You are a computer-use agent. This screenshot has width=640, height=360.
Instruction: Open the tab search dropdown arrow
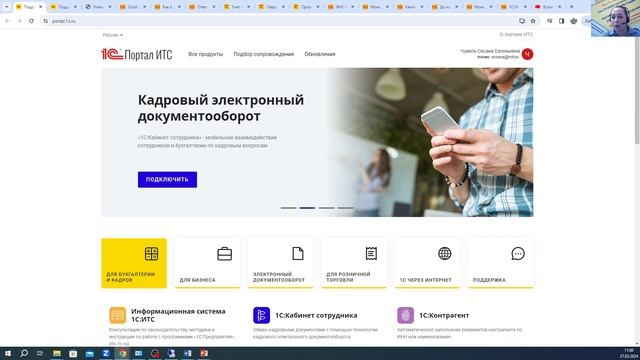pos(6,7)
